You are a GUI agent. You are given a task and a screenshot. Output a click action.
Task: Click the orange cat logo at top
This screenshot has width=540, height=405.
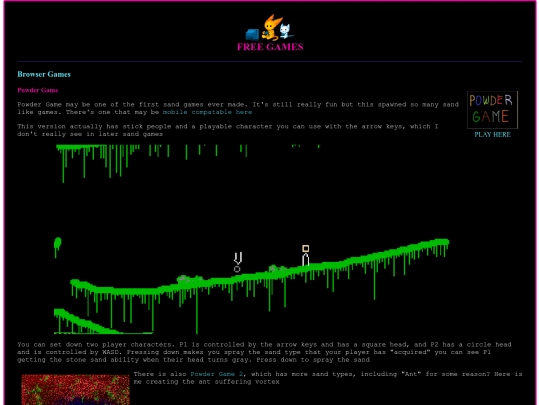[271, 28]
